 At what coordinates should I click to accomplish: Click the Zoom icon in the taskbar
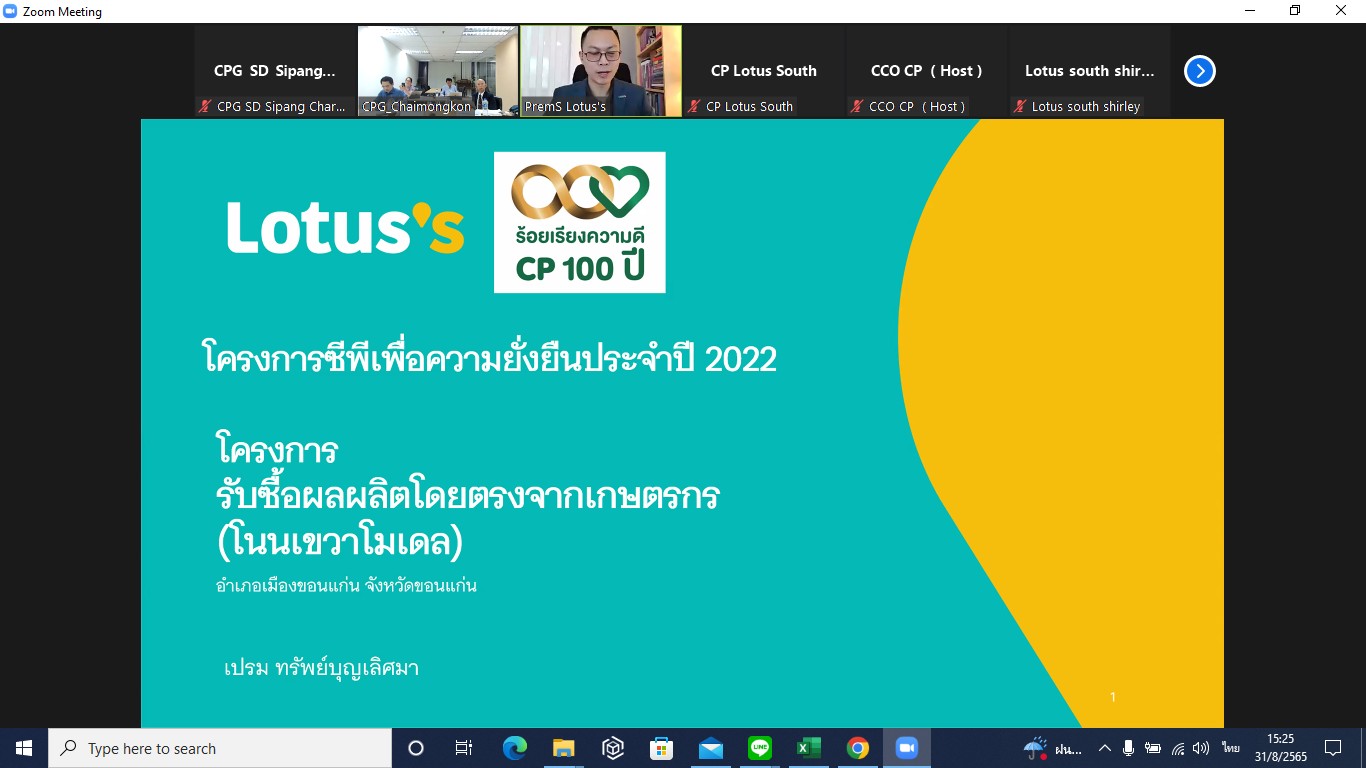(906, 748)
